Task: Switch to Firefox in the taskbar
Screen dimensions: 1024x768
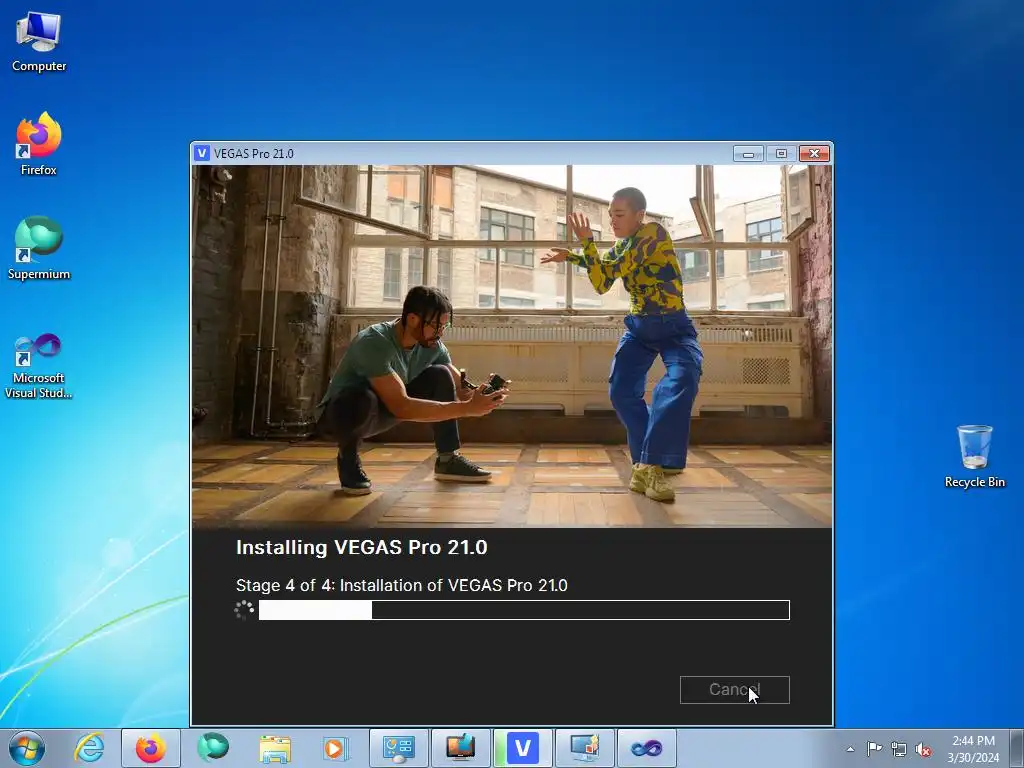Action: [151, 748]
